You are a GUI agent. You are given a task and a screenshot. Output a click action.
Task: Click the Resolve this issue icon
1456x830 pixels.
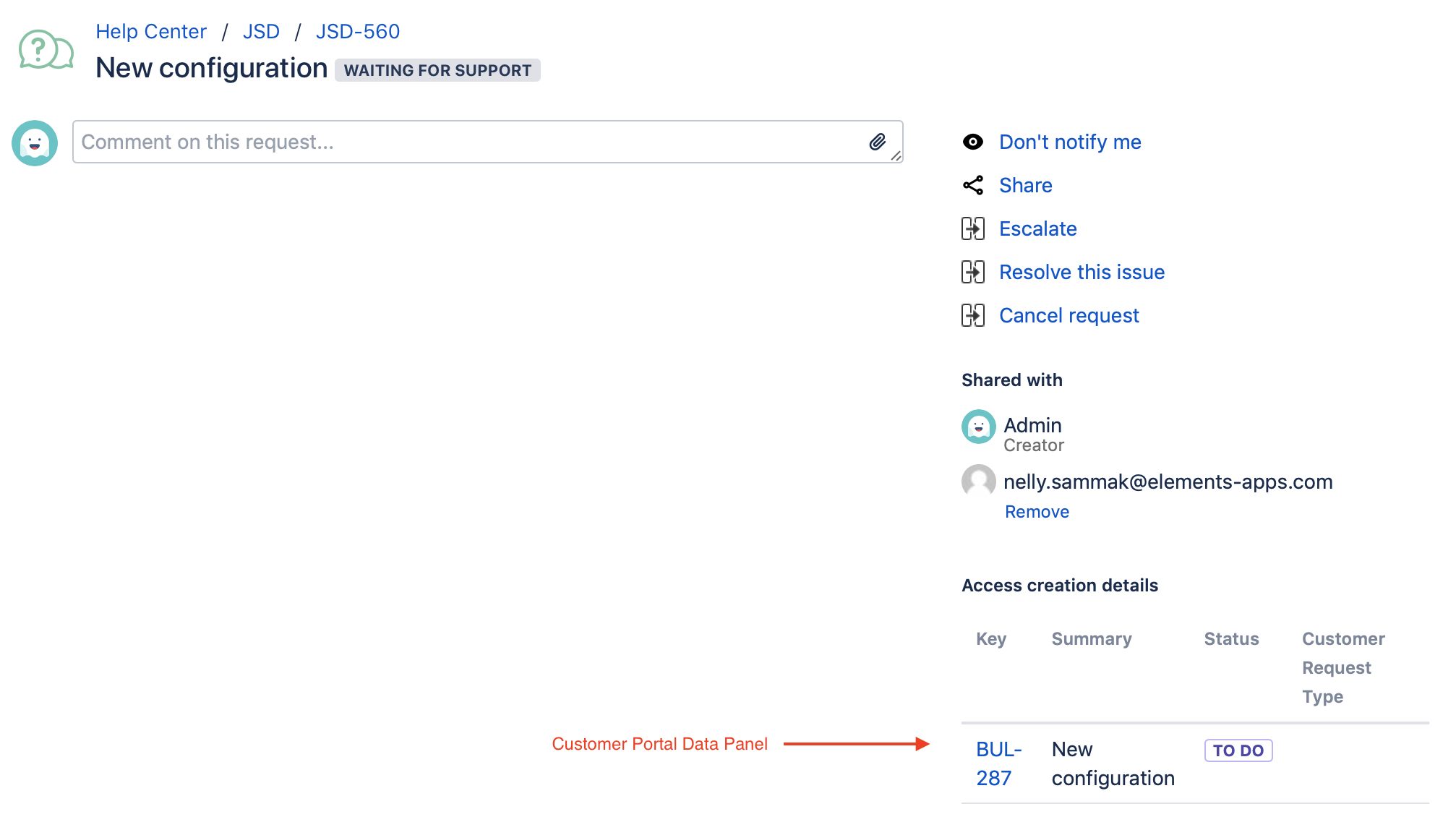click(x=972, y=272)
